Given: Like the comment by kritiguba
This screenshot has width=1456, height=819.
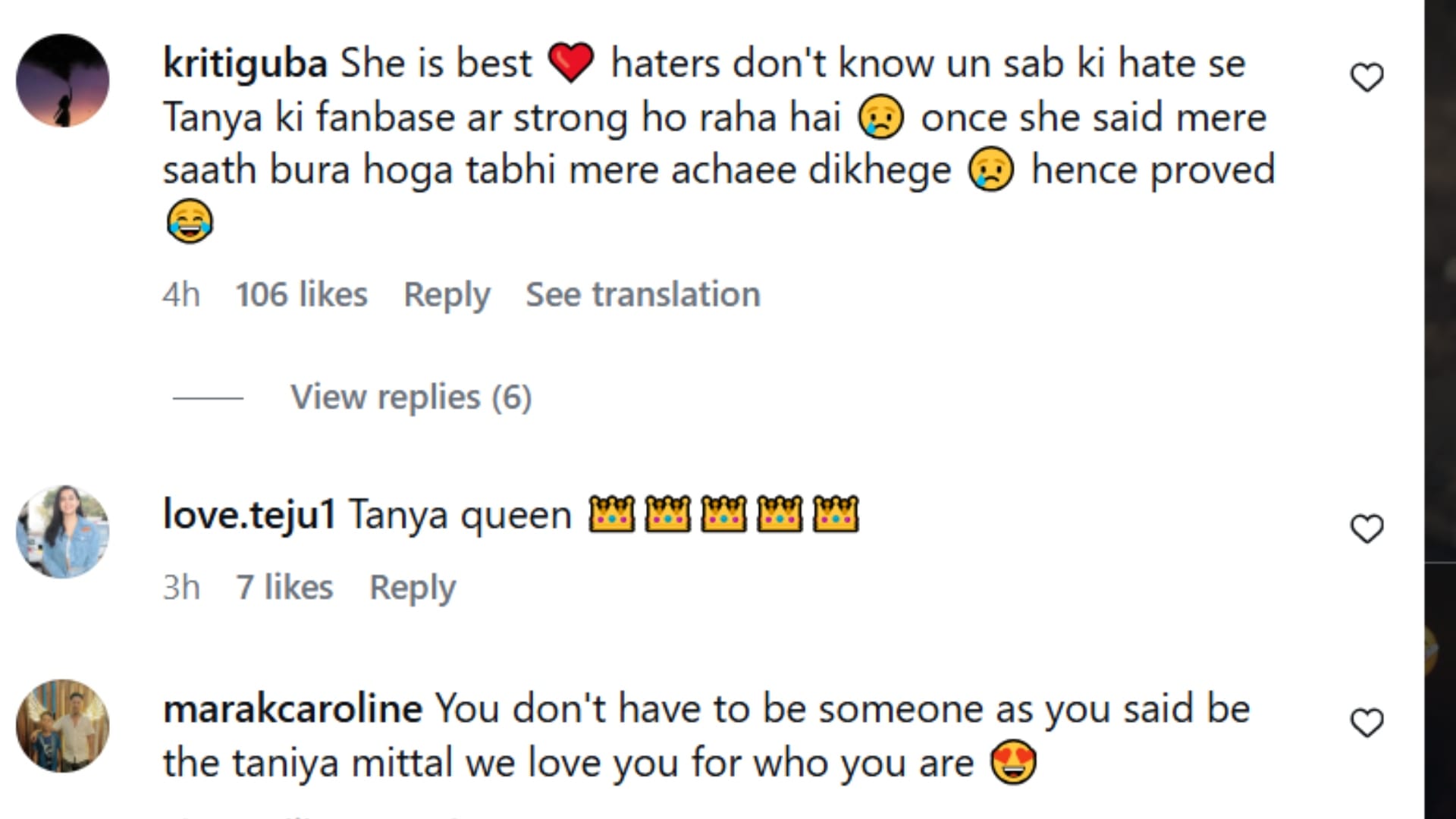Looking at the screenshot, I should [1367, 77].
